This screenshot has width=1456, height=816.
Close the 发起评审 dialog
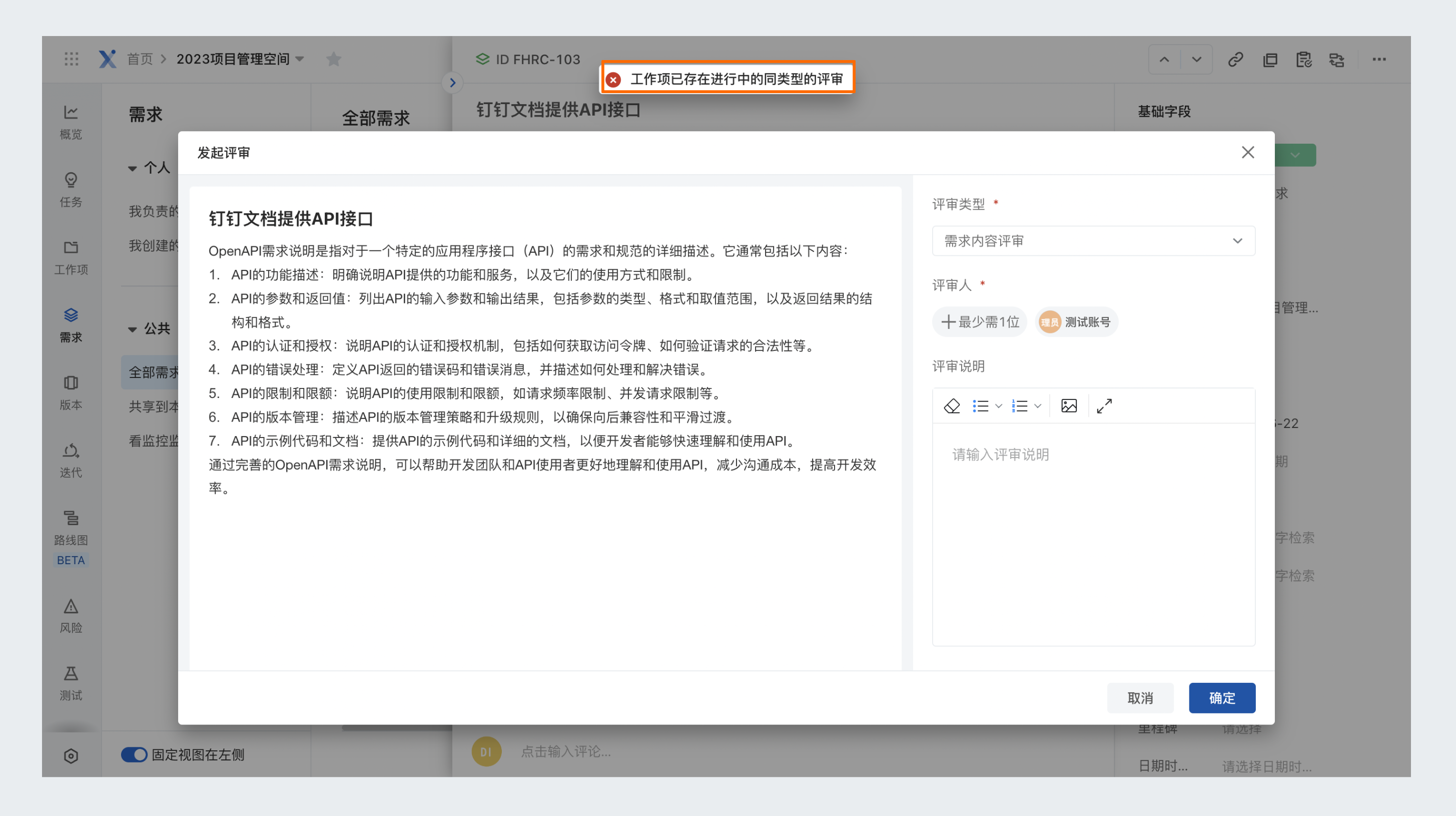(1248, 152)
